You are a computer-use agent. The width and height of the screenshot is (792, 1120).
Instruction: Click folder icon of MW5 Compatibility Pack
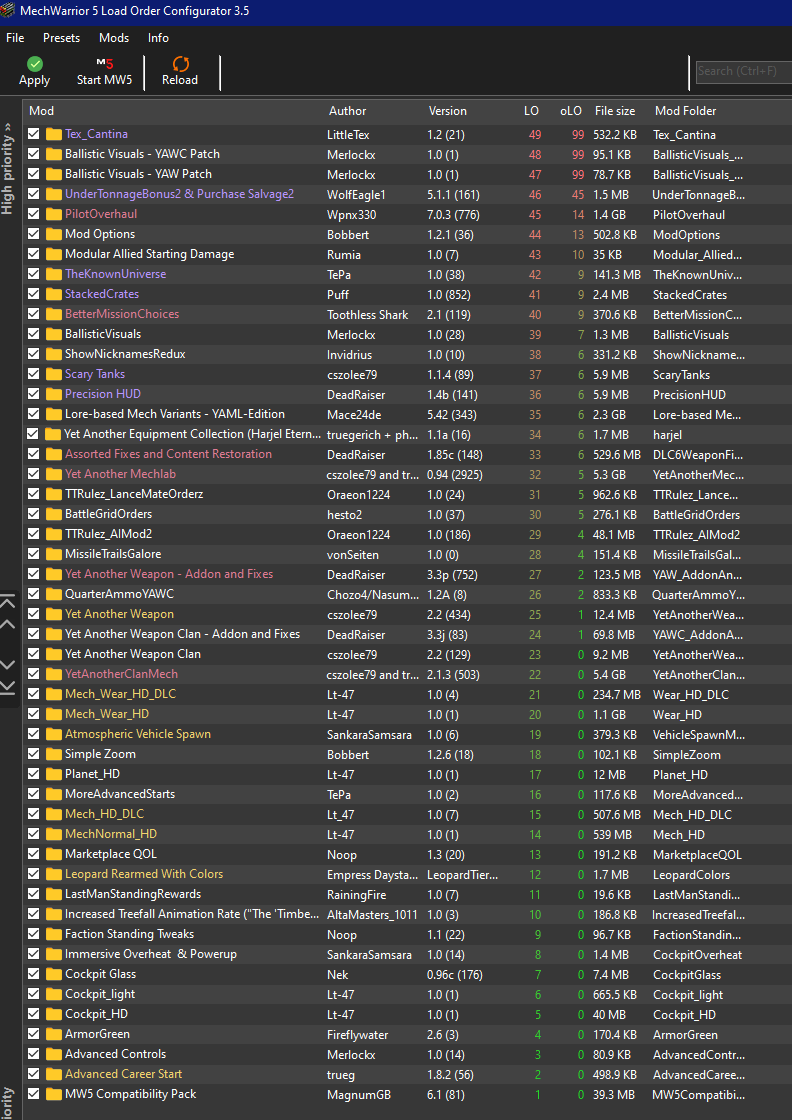[54, 1094]
